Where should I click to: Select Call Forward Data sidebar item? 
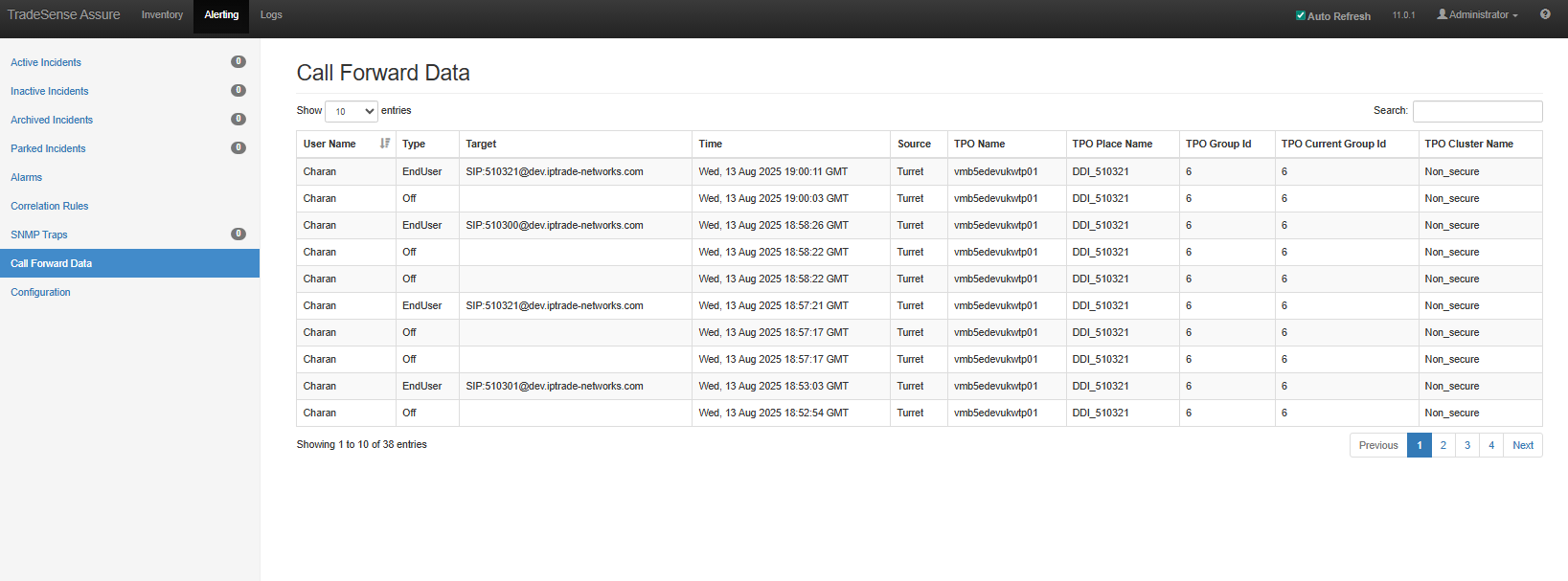point(129,263)
